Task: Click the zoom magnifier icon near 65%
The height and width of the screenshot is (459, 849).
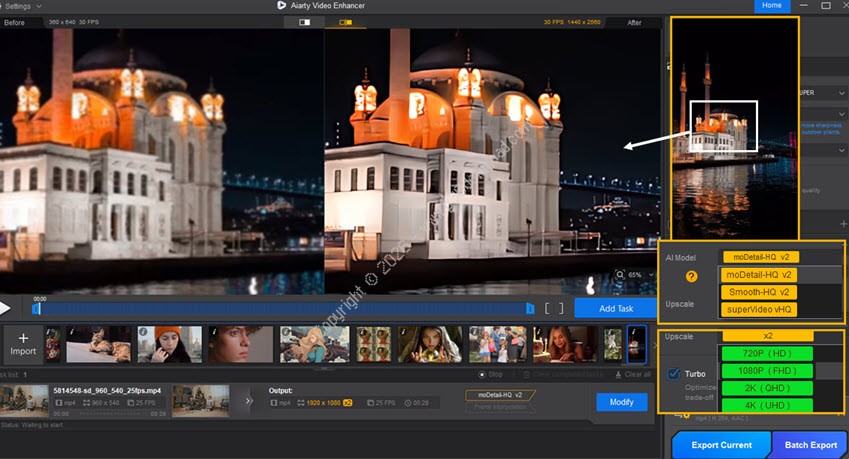Action: [x=620, y=274]
